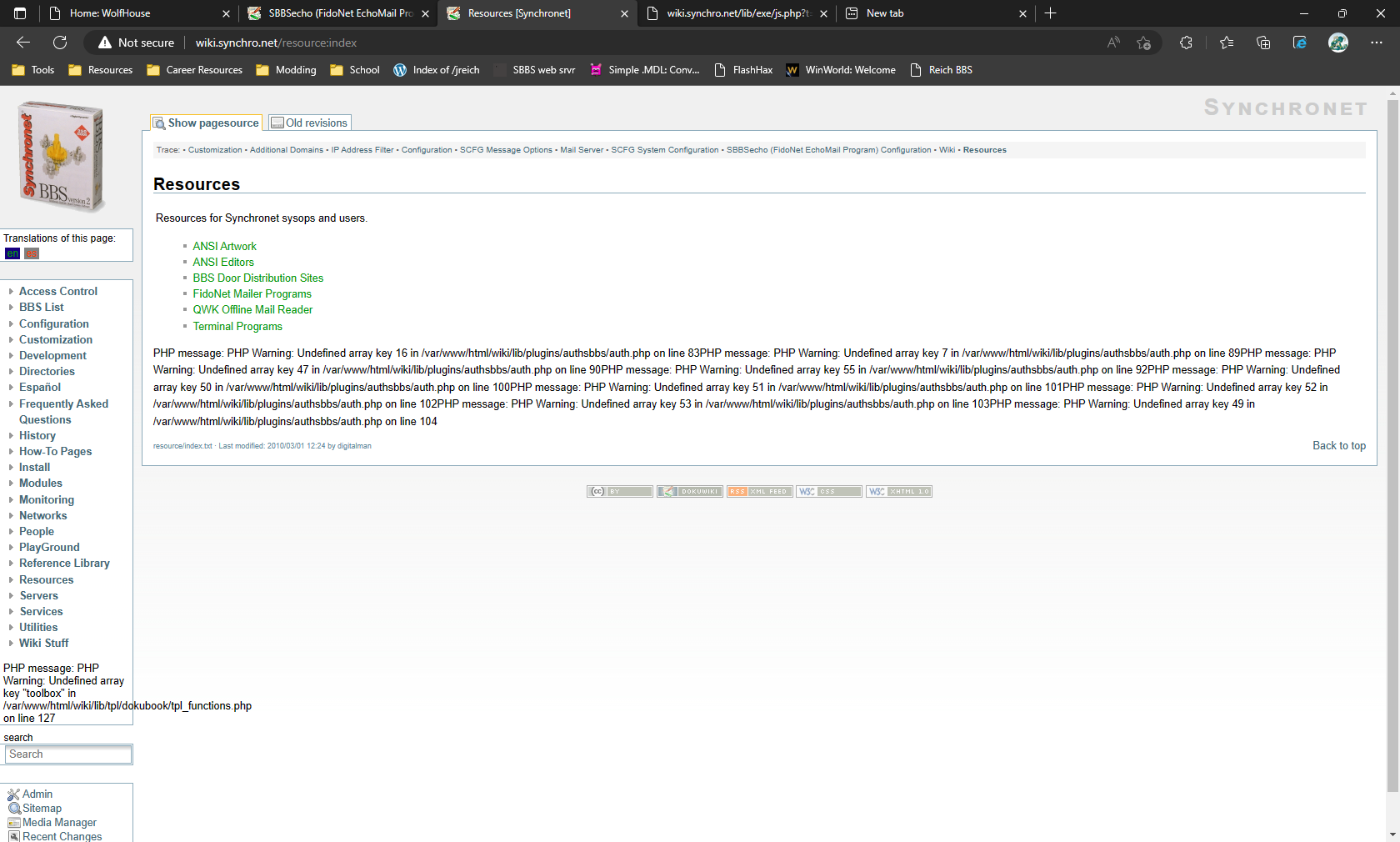Click the address bar URL
Image resolution: width=1400 pixels, height=842 pixels.
point(276,43)
